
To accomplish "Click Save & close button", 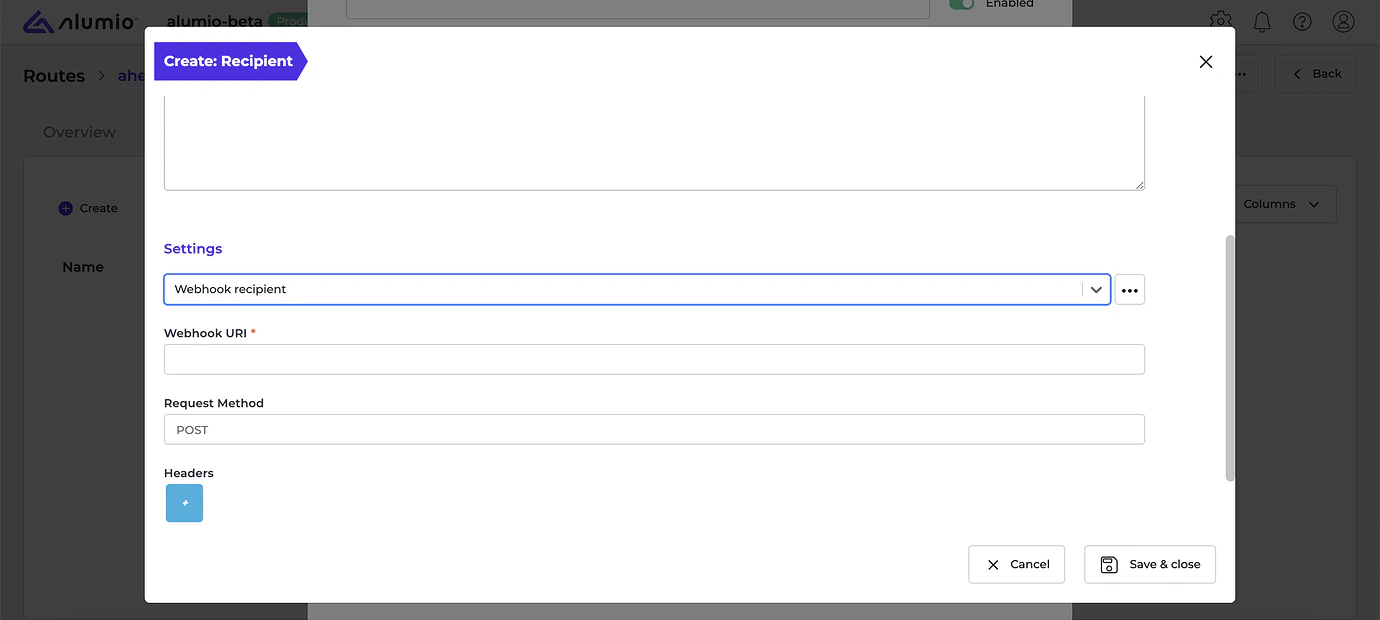I will [x=1150, y=564].
